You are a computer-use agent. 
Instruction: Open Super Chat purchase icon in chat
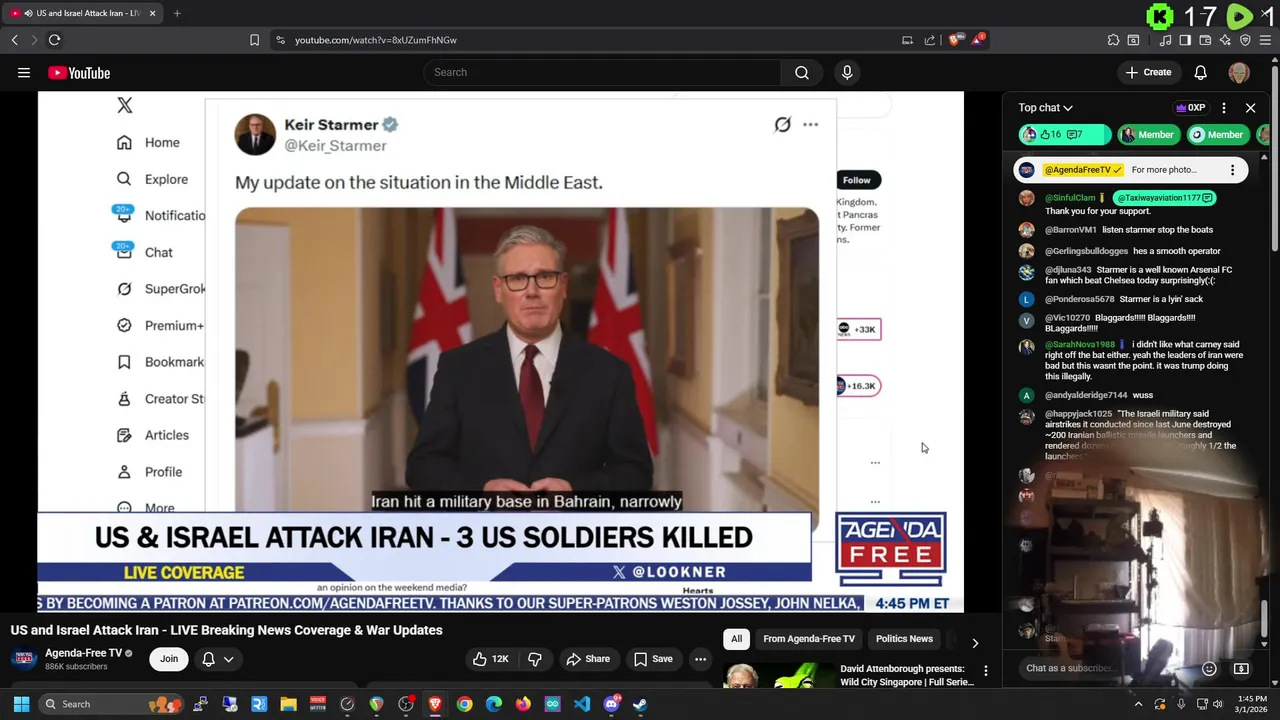(x=1241, y=668)
